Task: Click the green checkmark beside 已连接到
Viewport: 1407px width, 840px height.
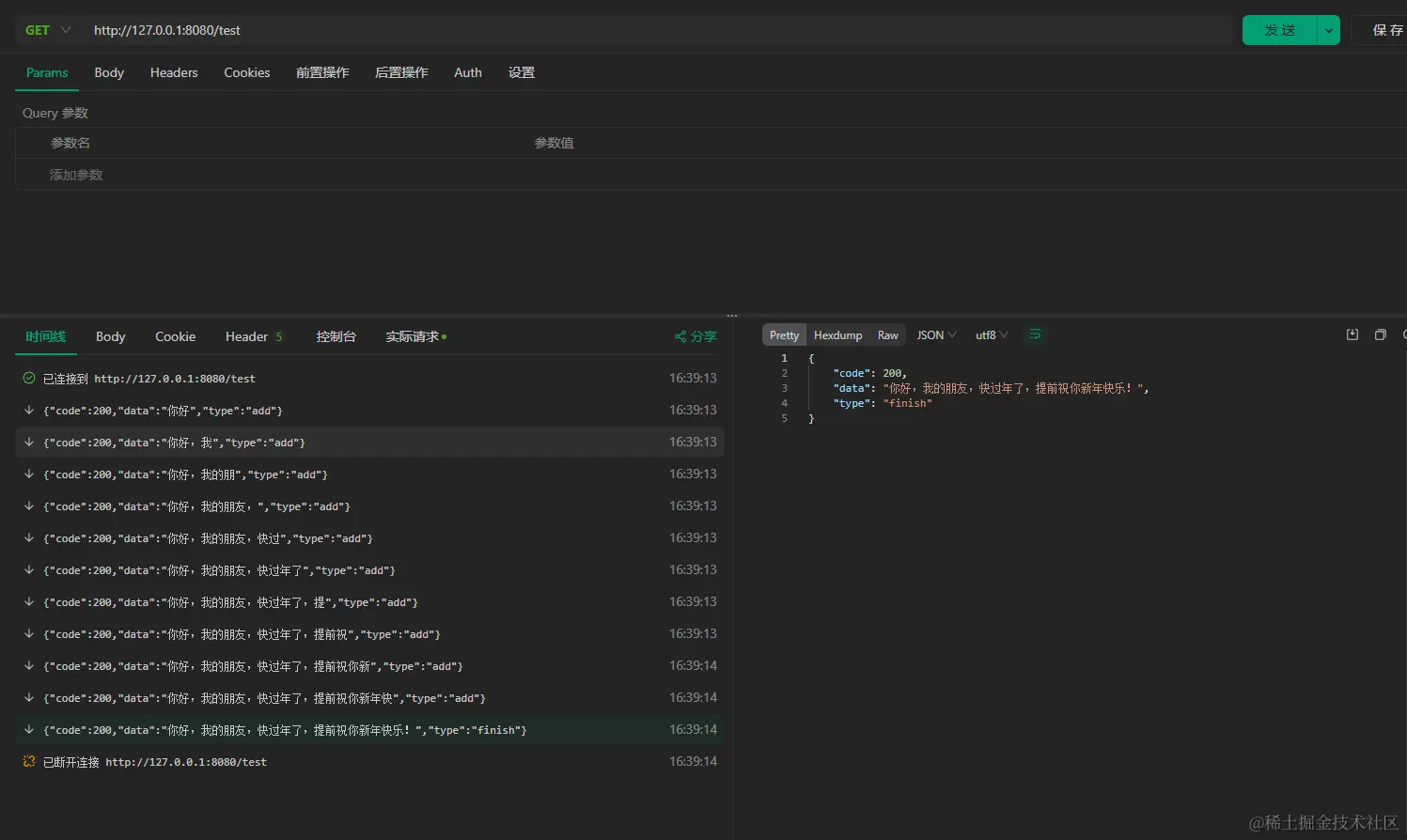Action: coord(28,378)
